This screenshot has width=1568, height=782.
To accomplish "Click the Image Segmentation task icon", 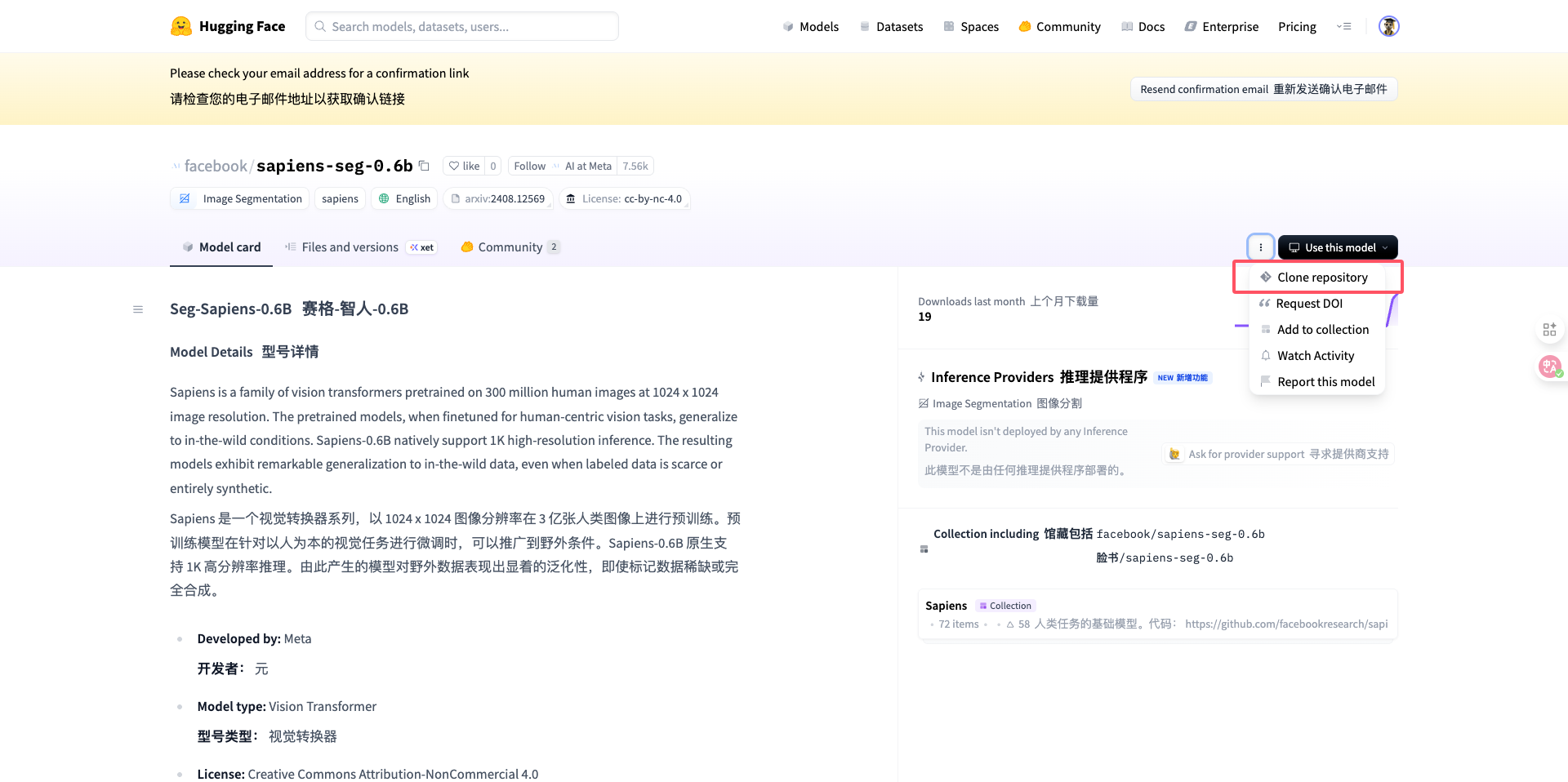I will 185,198.
